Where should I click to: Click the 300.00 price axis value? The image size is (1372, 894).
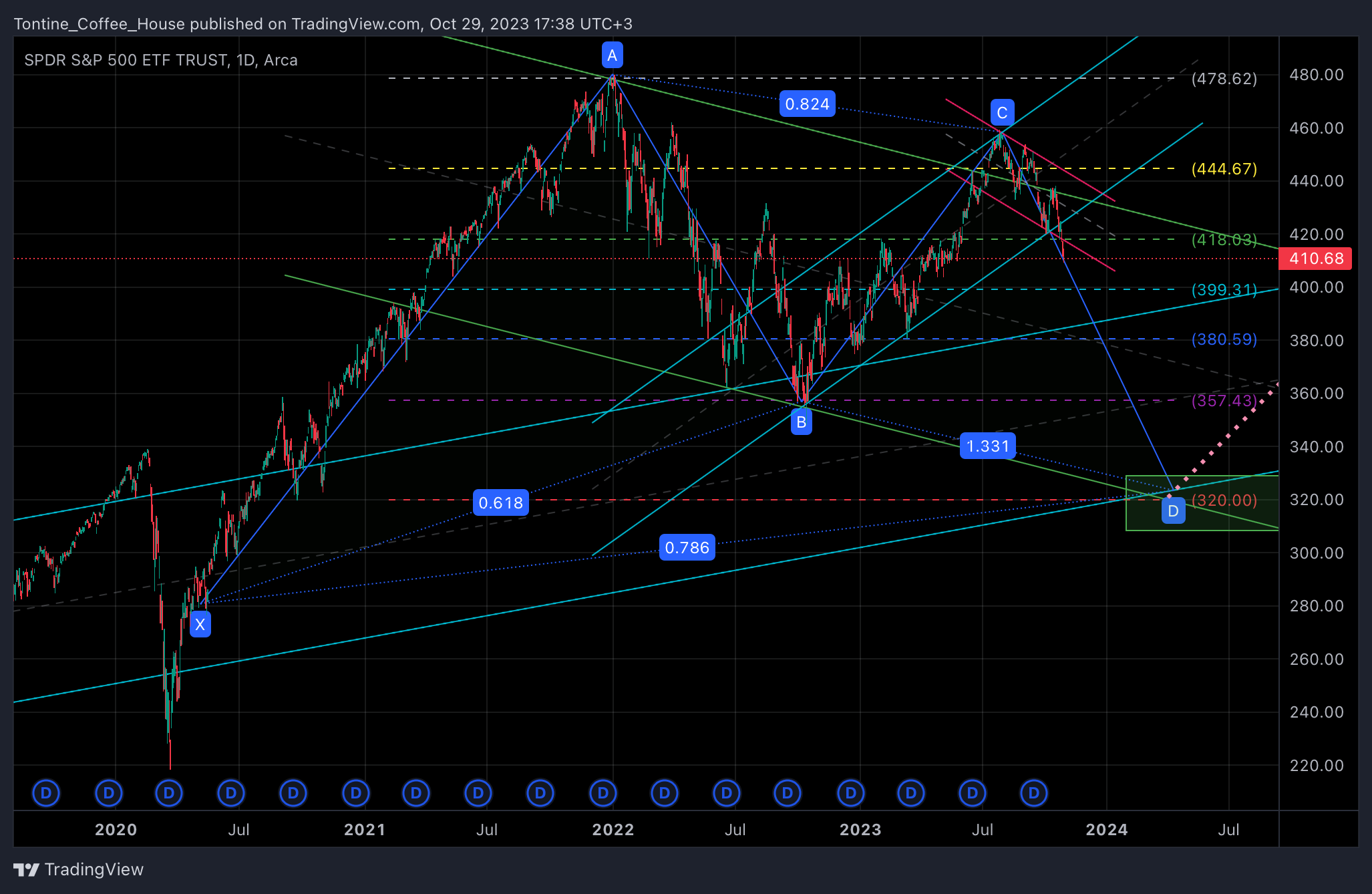click(1316, 553)
